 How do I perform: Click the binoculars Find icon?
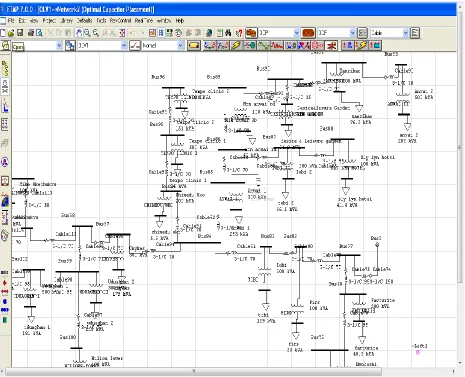228,33
